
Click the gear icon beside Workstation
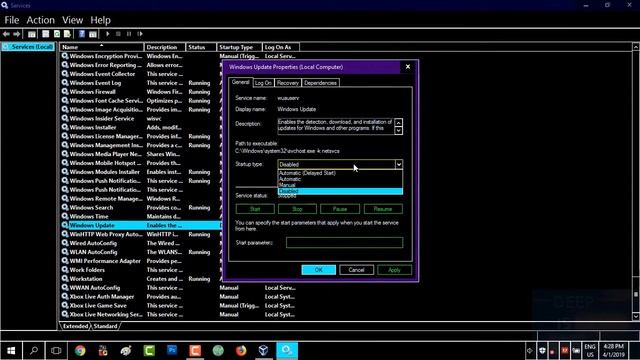point(65,279)
